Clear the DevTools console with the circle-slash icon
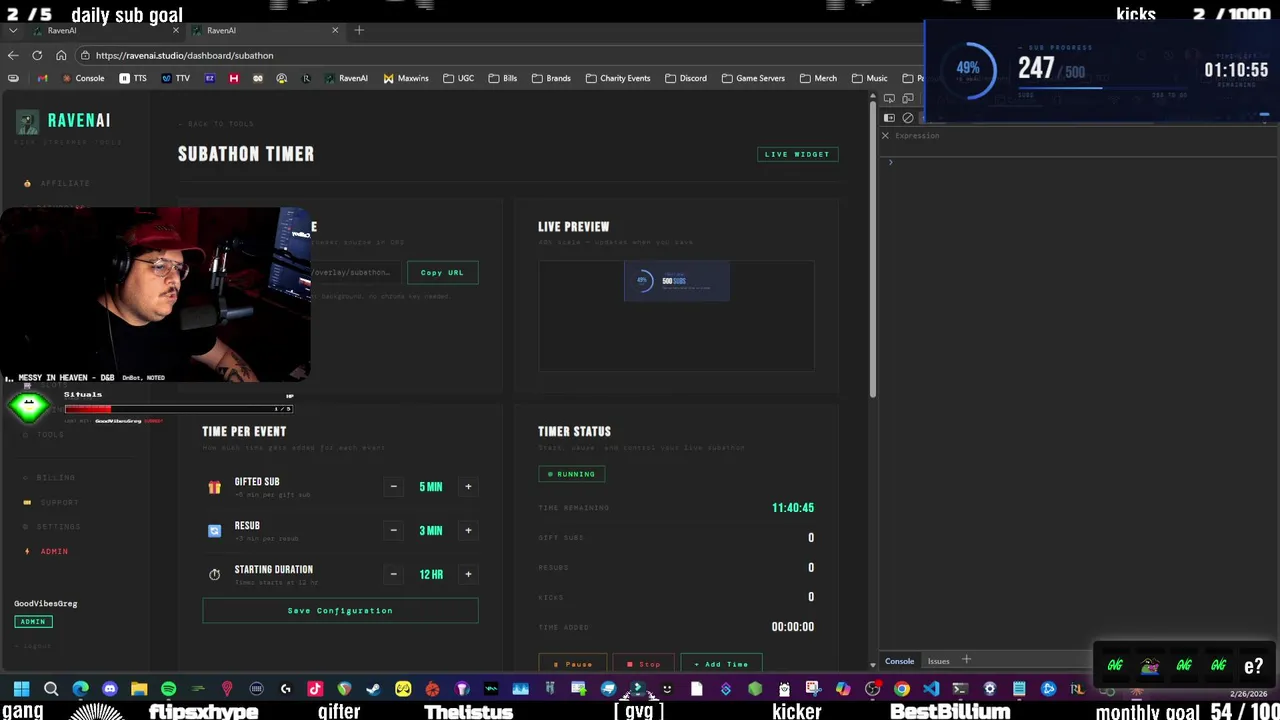This screenshot has width=1280, height=720. (908, 117)
